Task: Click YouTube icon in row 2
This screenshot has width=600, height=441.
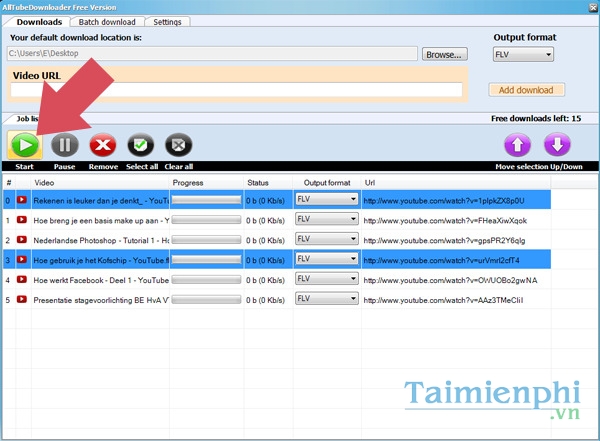Action: click(x=22, y=240)
